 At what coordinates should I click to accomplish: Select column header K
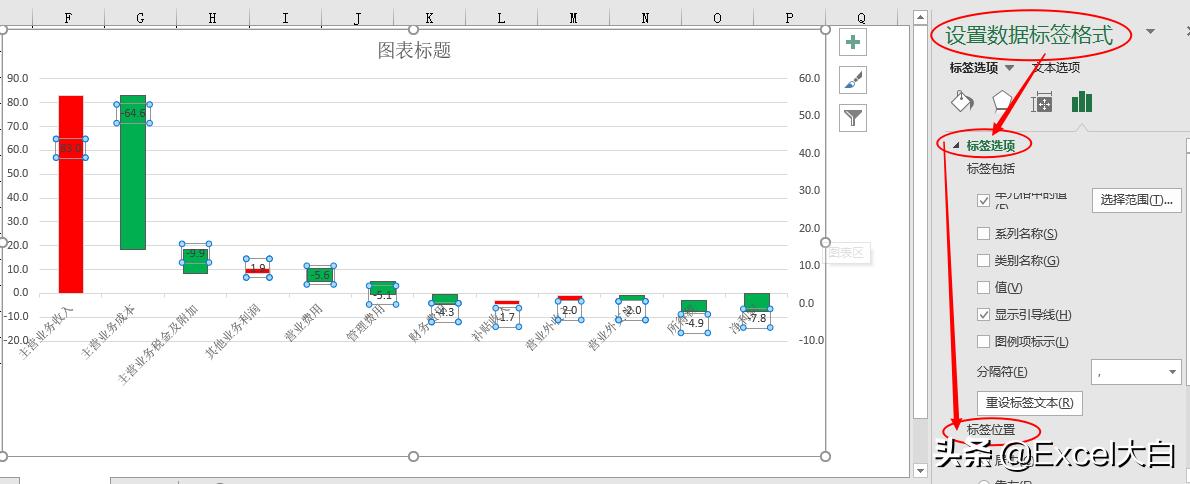pyautogui.click(x=430, y=18)
